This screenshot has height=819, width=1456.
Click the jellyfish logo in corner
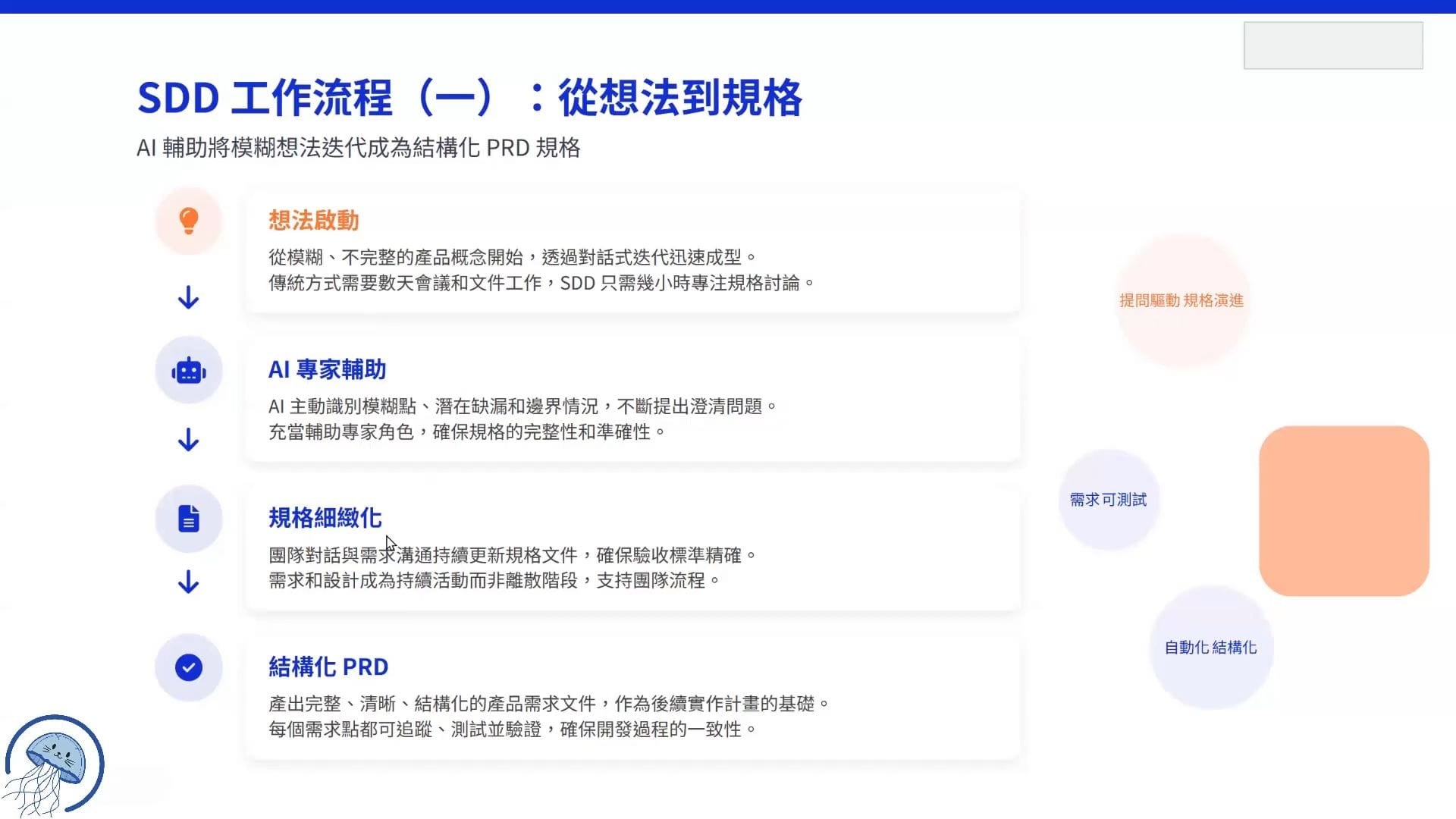click(55, 764)
